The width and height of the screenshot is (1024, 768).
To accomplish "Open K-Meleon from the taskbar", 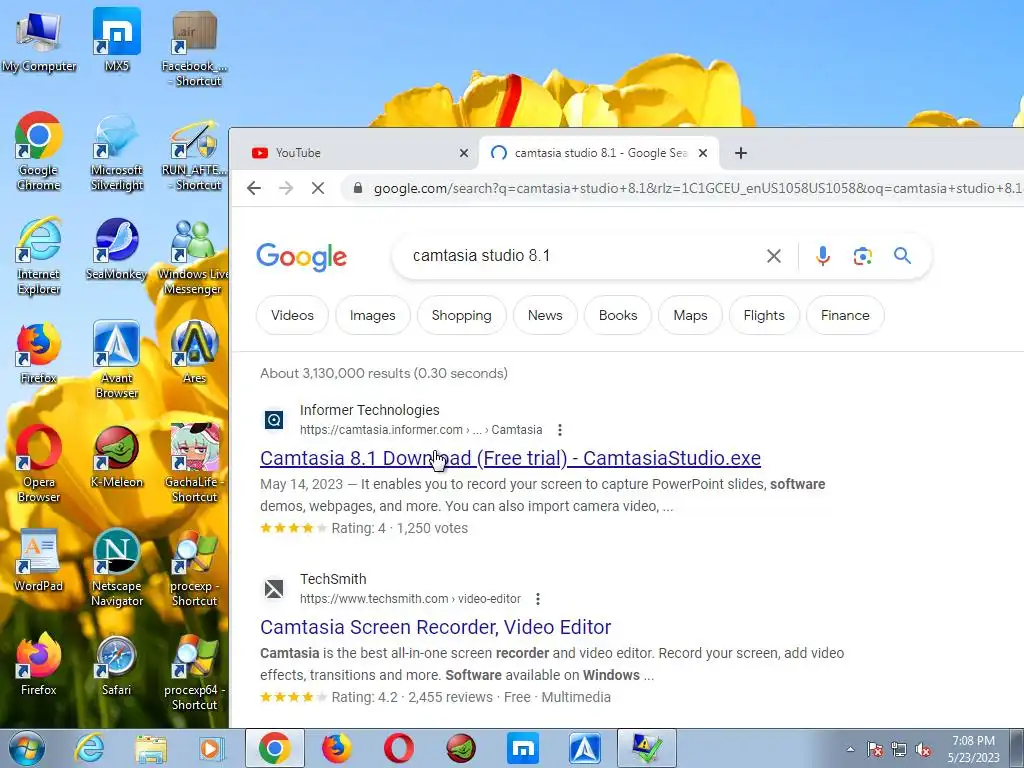I will point(461,748).
